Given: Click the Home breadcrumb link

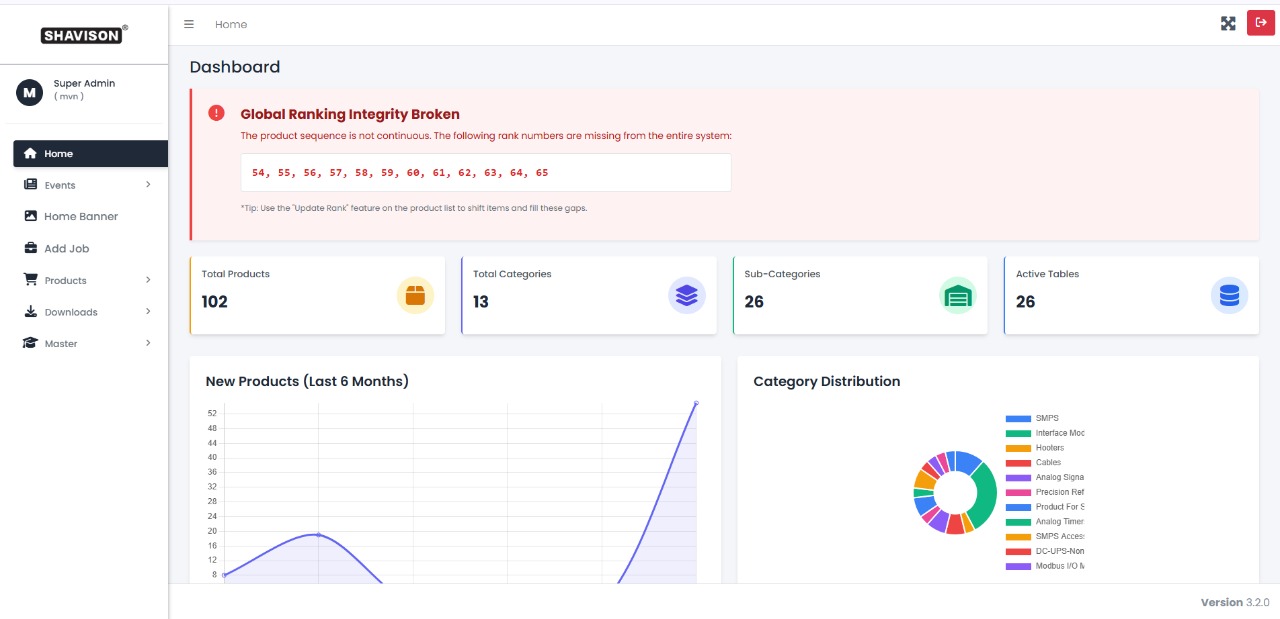Looking at the screenshot, I should click(231, 24).
